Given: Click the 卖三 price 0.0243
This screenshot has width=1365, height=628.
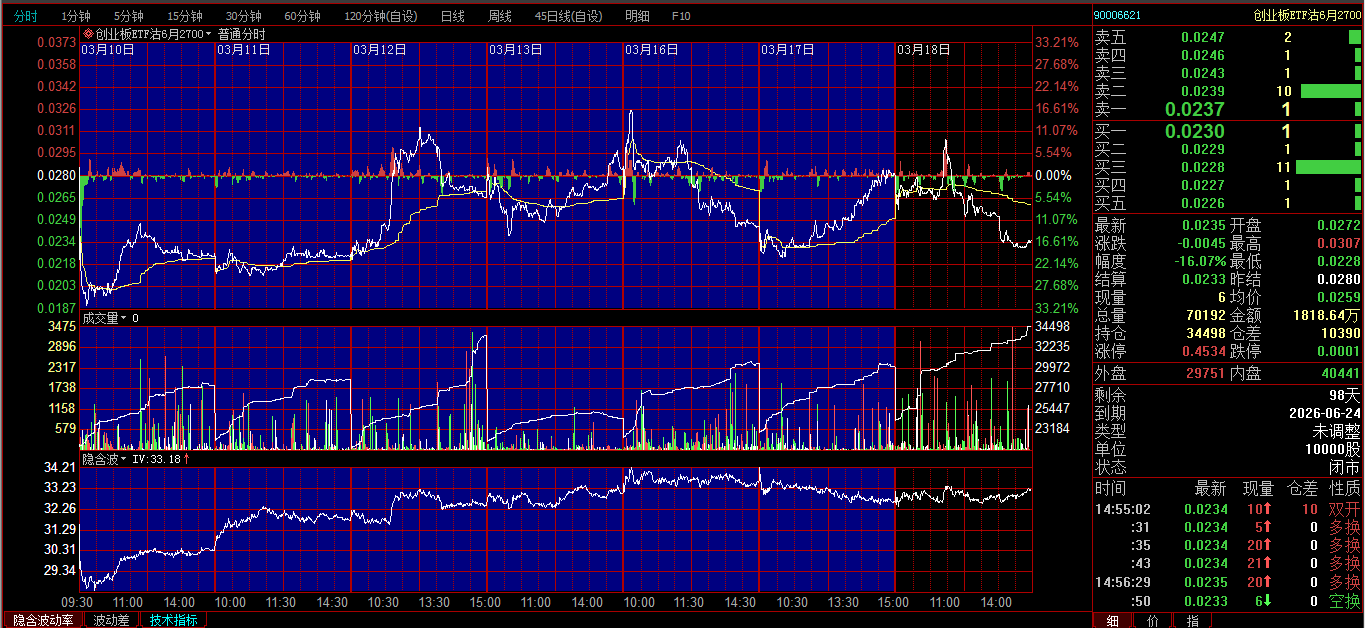Looking at the screenshot, I should [1203, 73].
